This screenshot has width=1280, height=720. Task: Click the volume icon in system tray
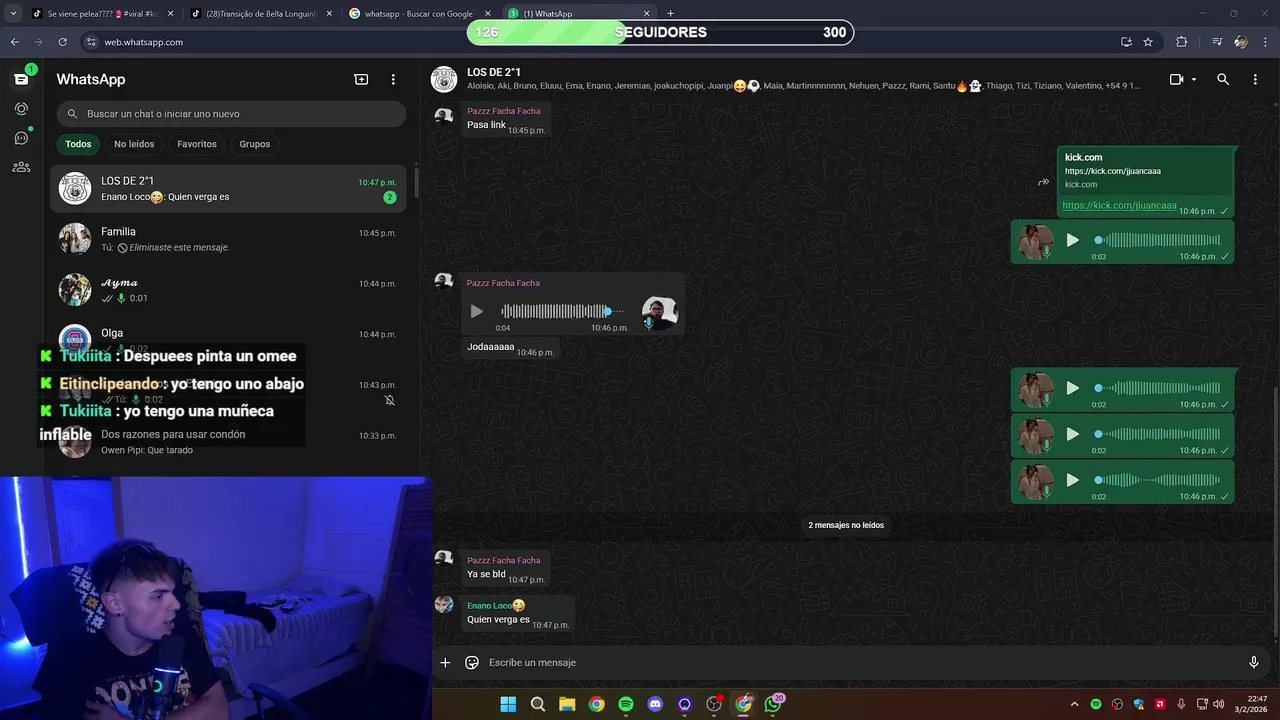coord(1218,704)
